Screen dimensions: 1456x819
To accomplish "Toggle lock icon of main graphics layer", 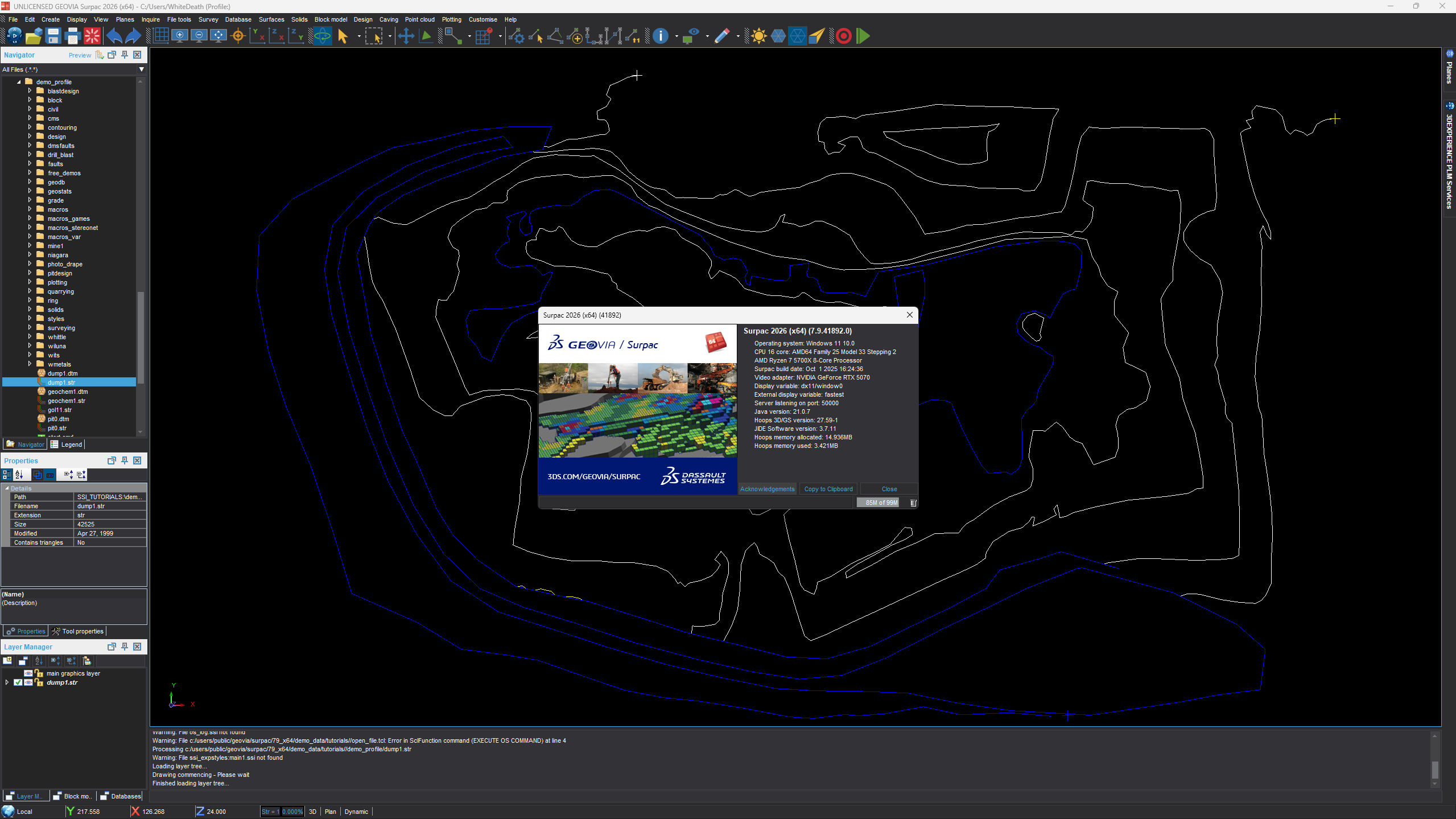I will [x=39, y=673].
